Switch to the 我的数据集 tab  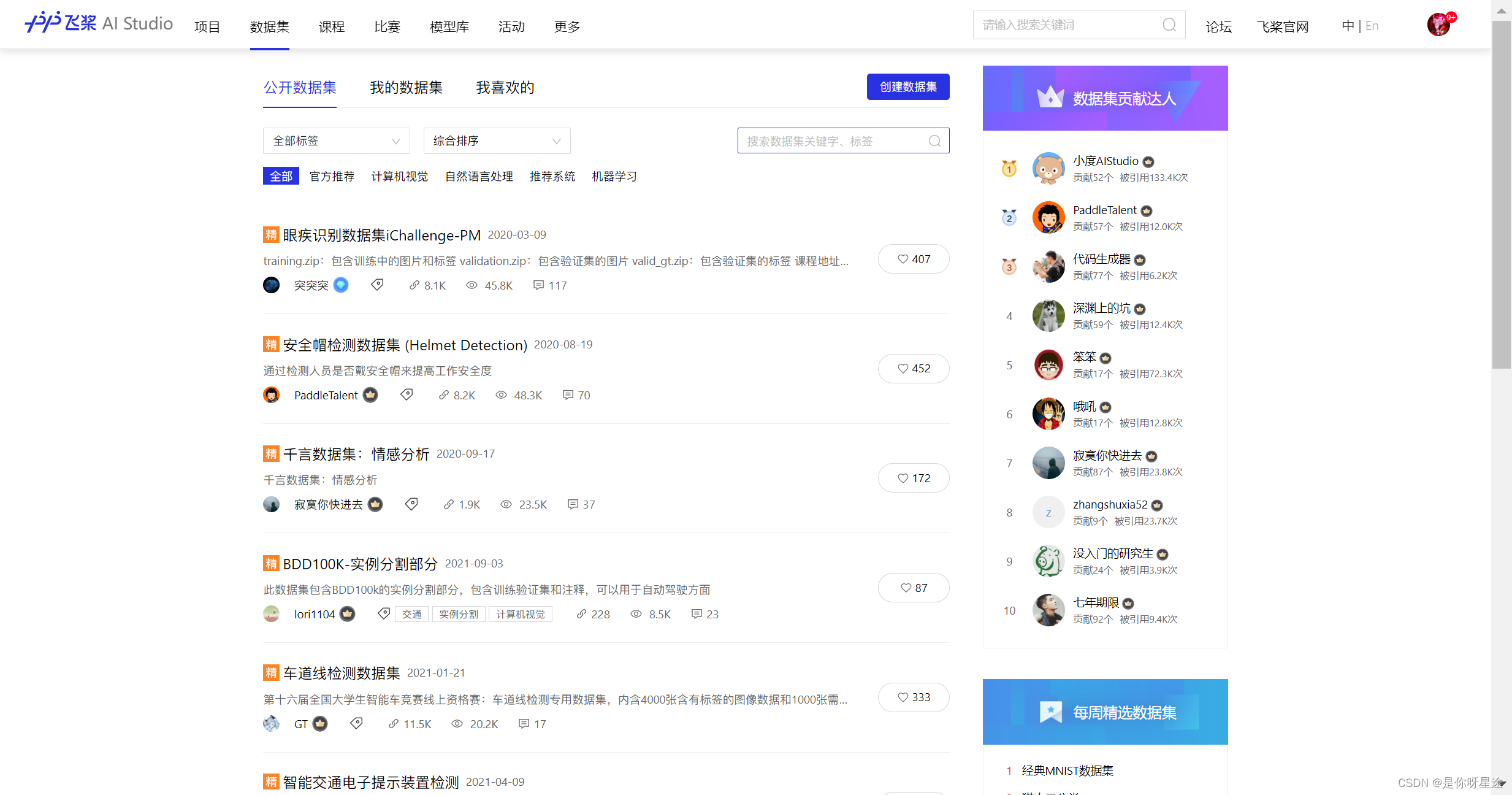tap(406, 88)
